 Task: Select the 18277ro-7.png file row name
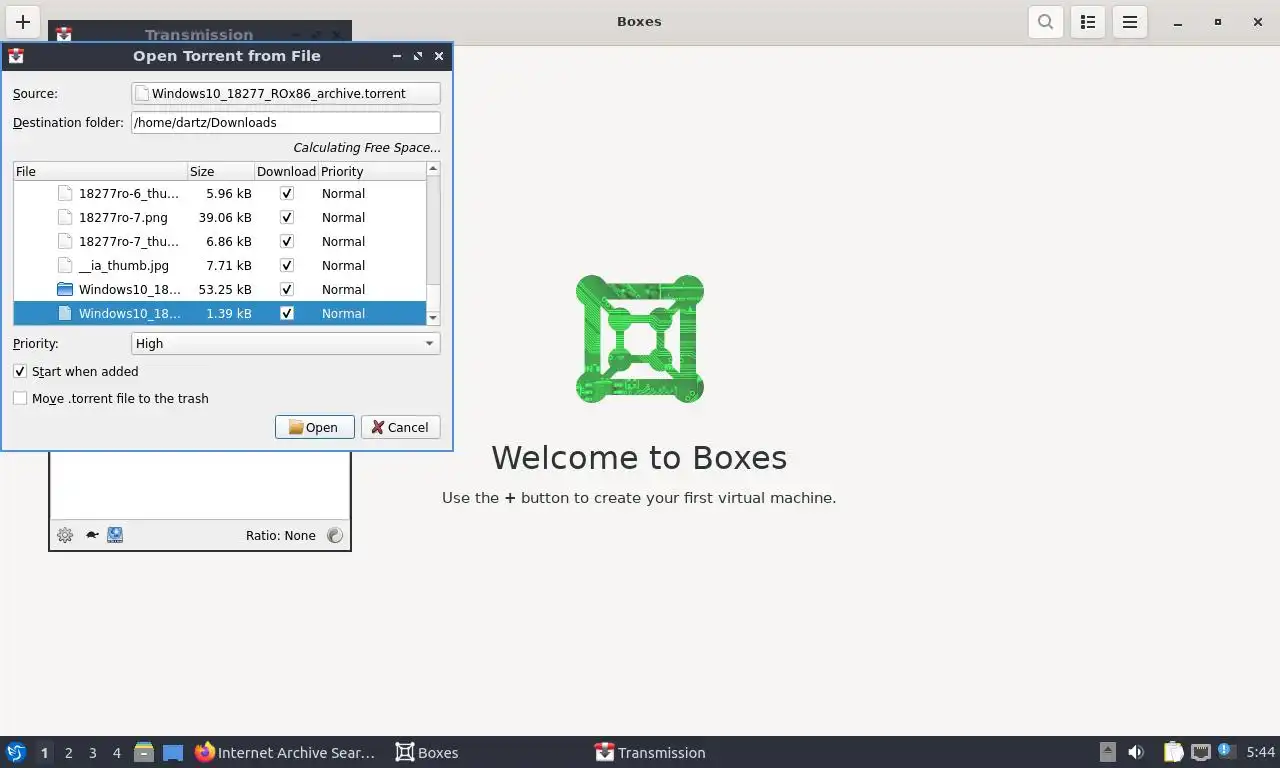click(123, 217)
